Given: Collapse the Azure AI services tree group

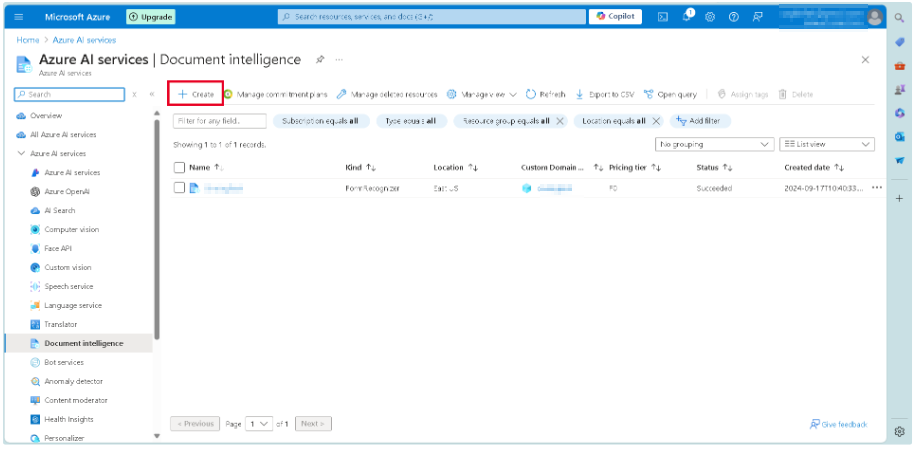Looking at the screenshot, I should pyautogui.click(x=22, y=153).
